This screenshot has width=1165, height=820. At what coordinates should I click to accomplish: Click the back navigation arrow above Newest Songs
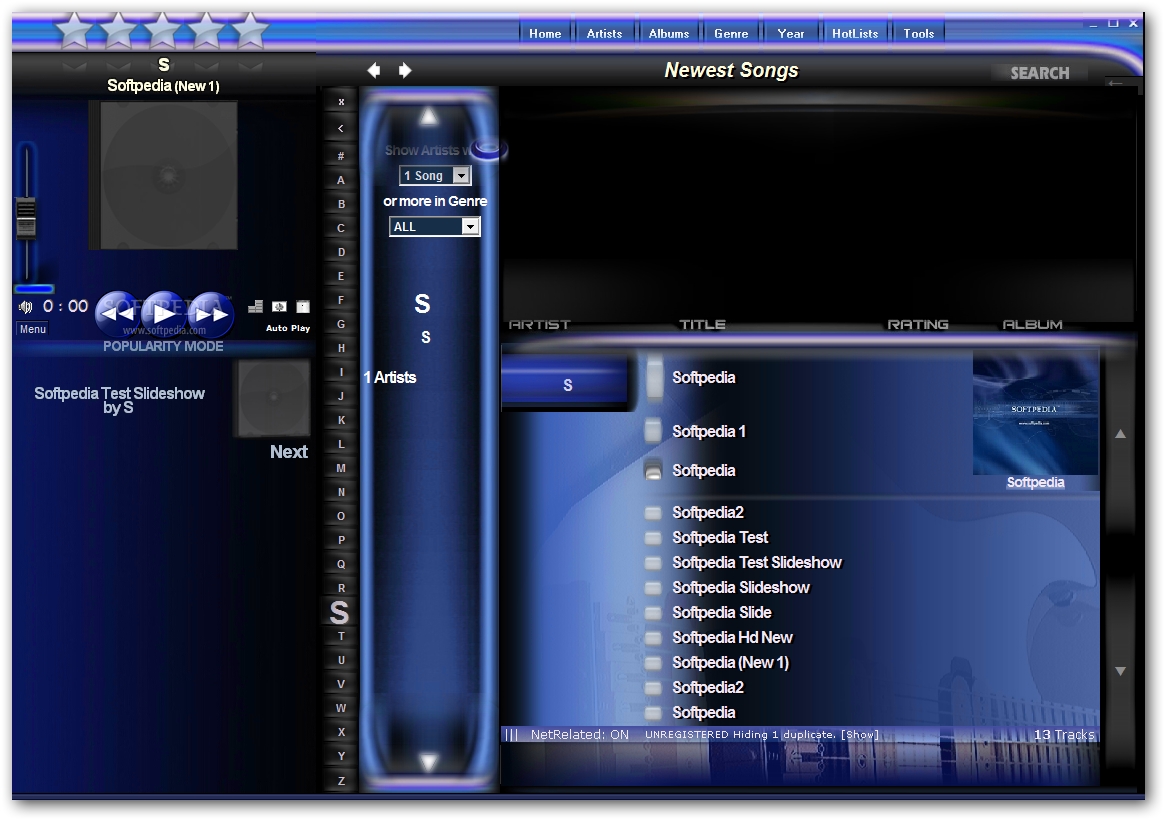click(374, 70)
